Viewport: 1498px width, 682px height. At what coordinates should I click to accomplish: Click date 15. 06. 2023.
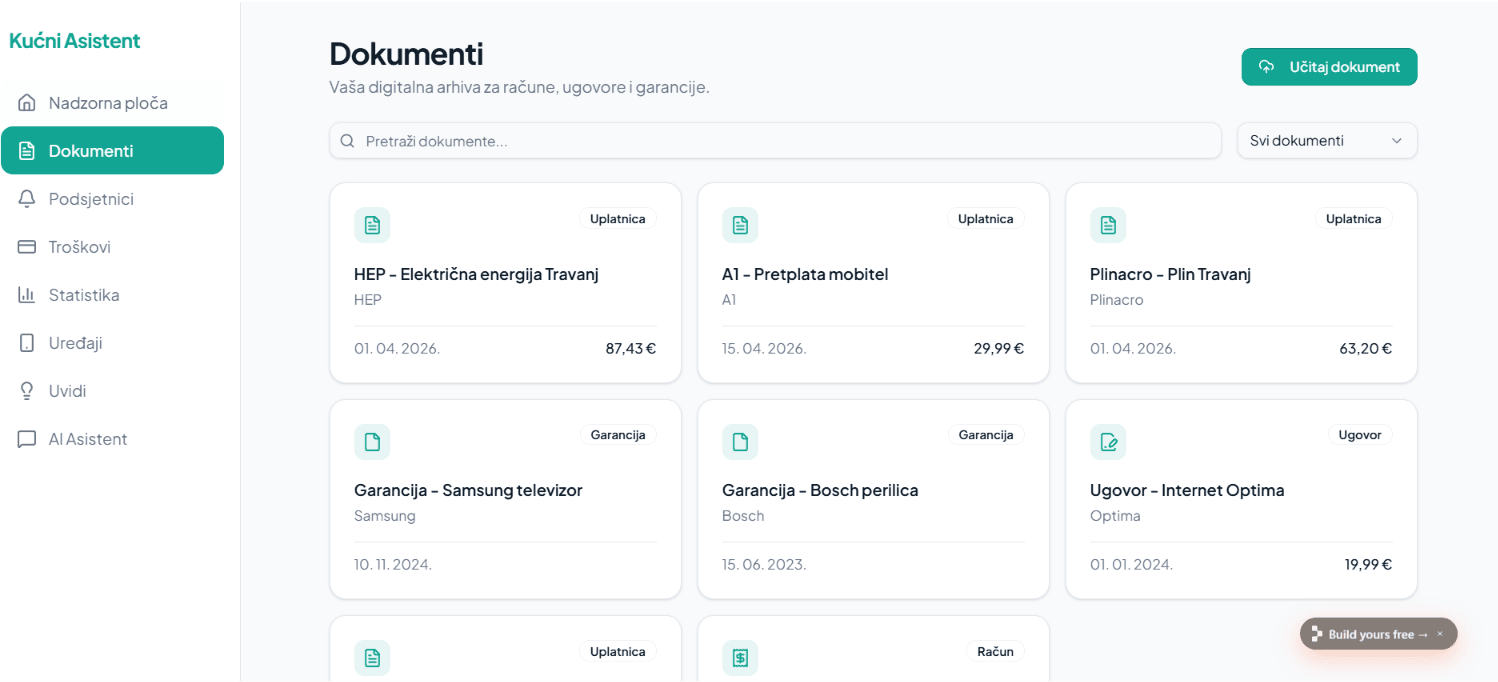(764, 565)
